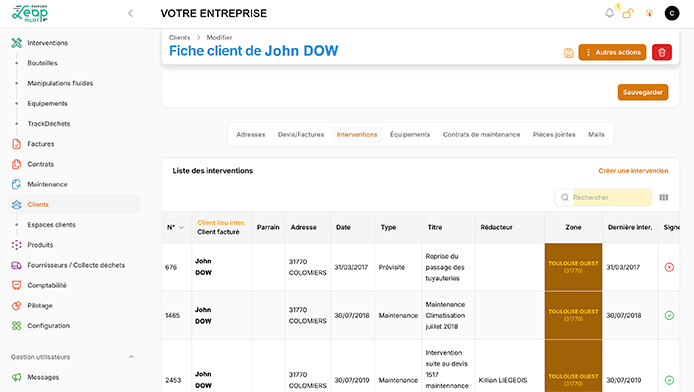Sort by N° column arrow
This screenshot has height=392, width=694.
coord(181,227)
